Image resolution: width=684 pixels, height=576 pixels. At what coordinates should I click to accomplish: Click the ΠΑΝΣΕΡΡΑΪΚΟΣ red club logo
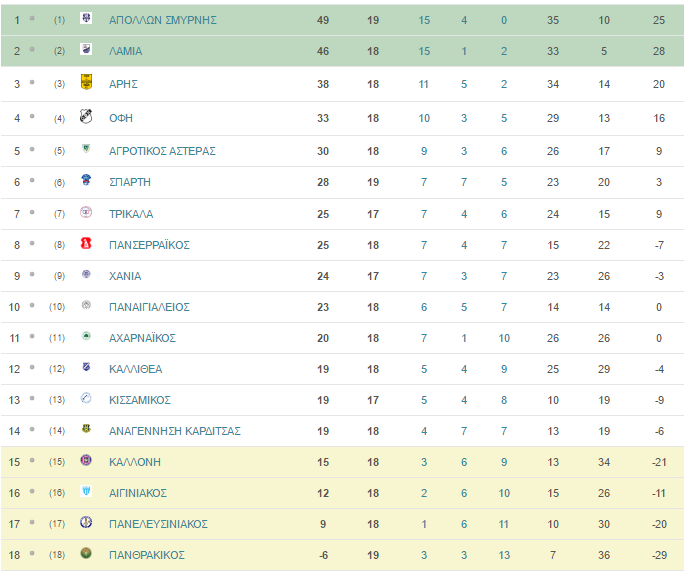click(x=86, y=243)
